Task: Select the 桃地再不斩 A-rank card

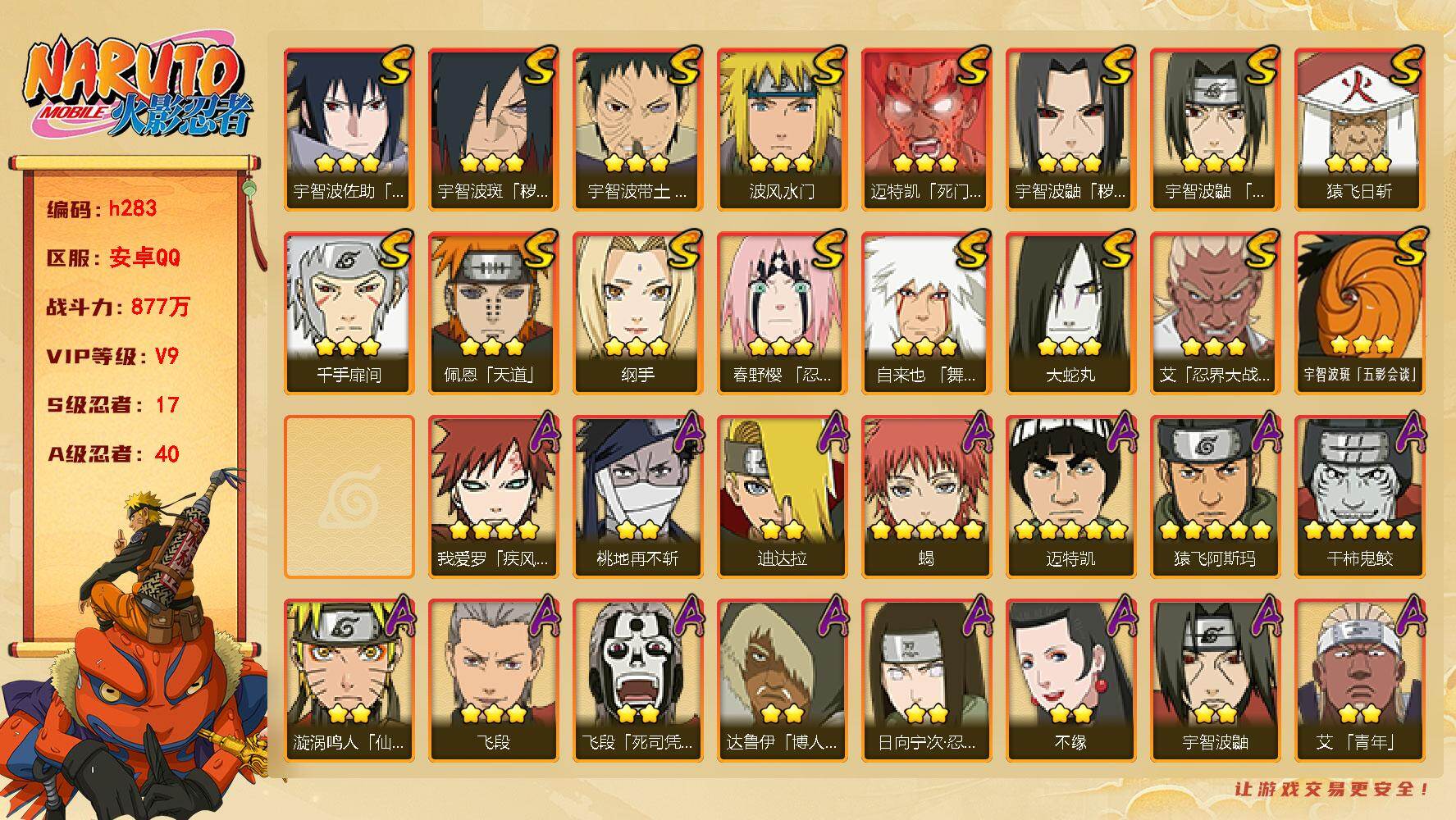Action: point(637,496)
